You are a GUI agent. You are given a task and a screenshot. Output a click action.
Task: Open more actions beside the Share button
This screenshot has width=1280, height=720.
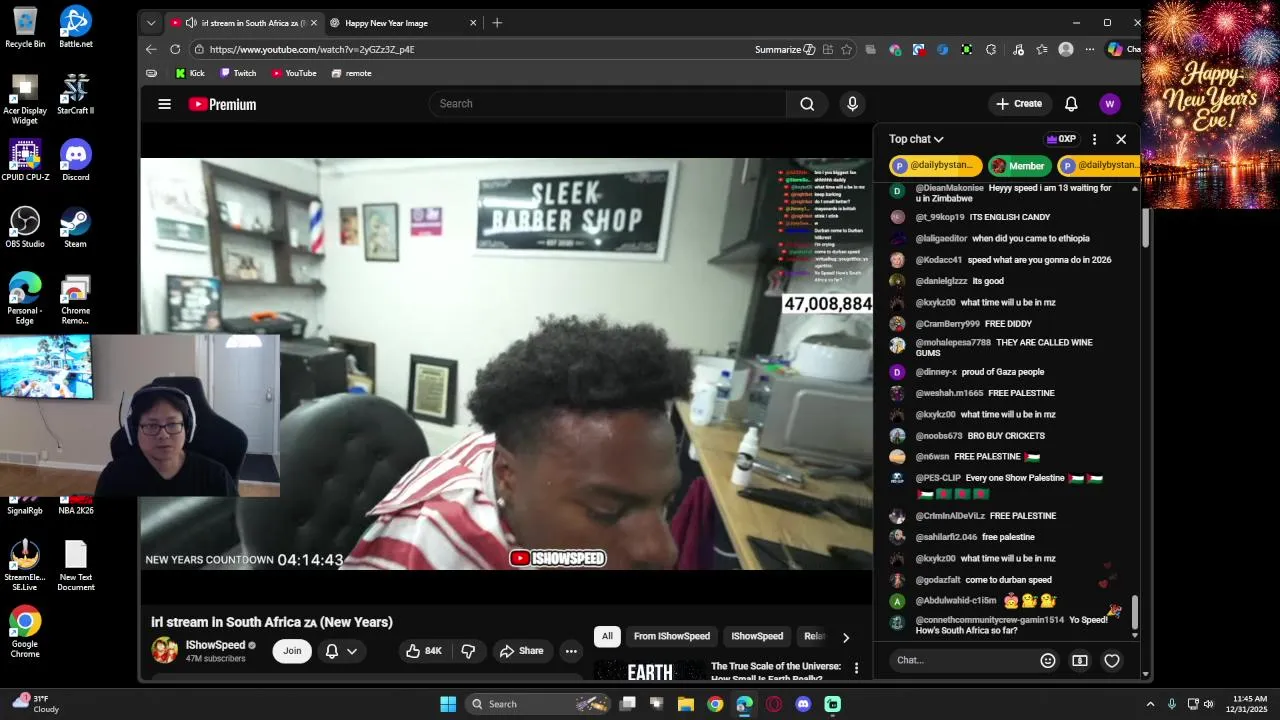pyautogui.click(x=571, y=651)
